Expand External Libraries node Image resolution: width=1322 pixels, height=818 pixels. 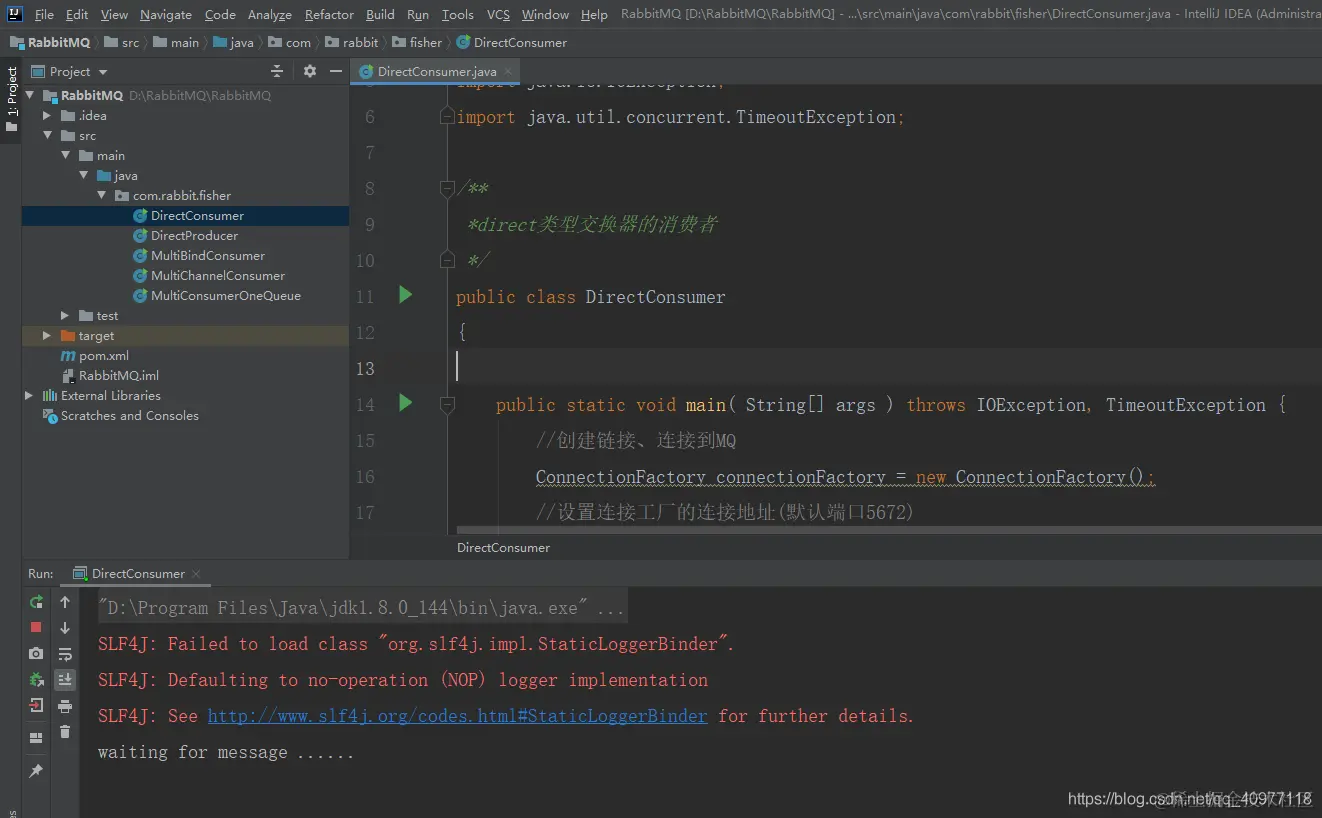tap(29, 396)
